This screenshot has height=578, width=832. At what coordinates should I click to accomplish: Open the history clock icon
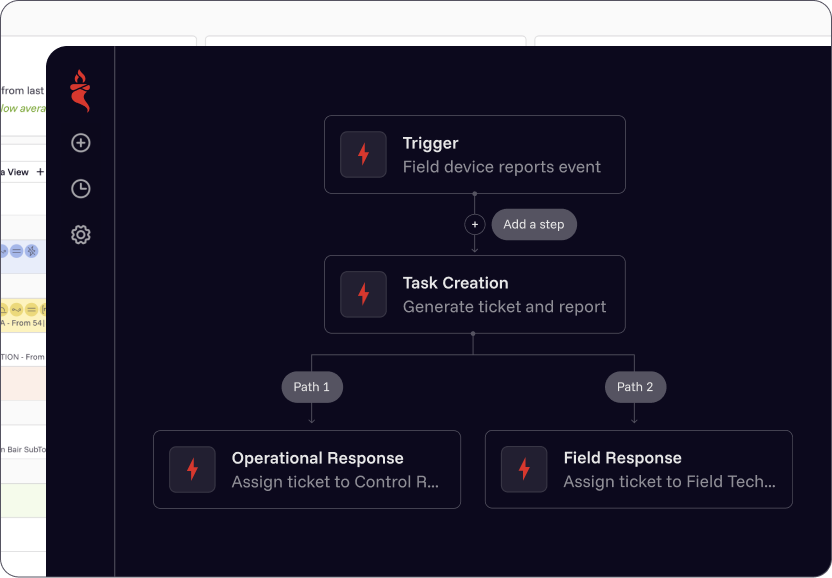(x=81, y=189)
